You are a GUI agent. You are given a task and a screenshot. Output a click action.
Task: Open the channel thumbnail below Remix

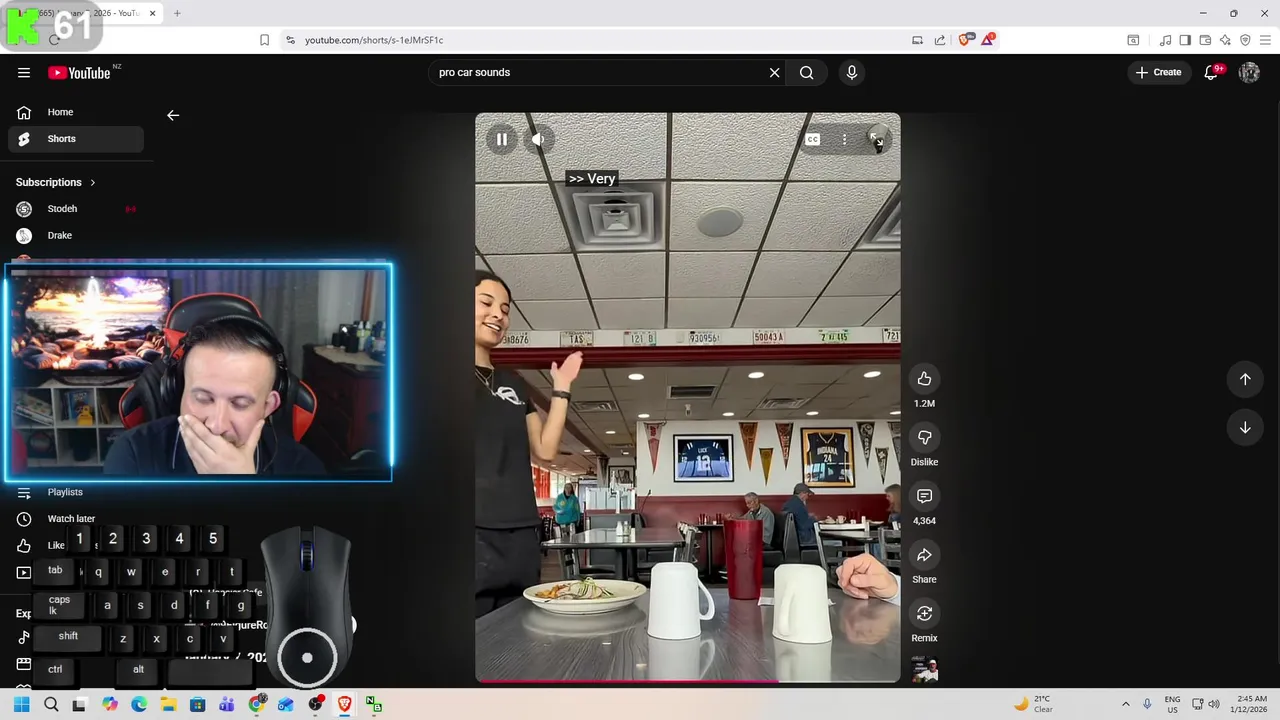(x=925, y=670)
